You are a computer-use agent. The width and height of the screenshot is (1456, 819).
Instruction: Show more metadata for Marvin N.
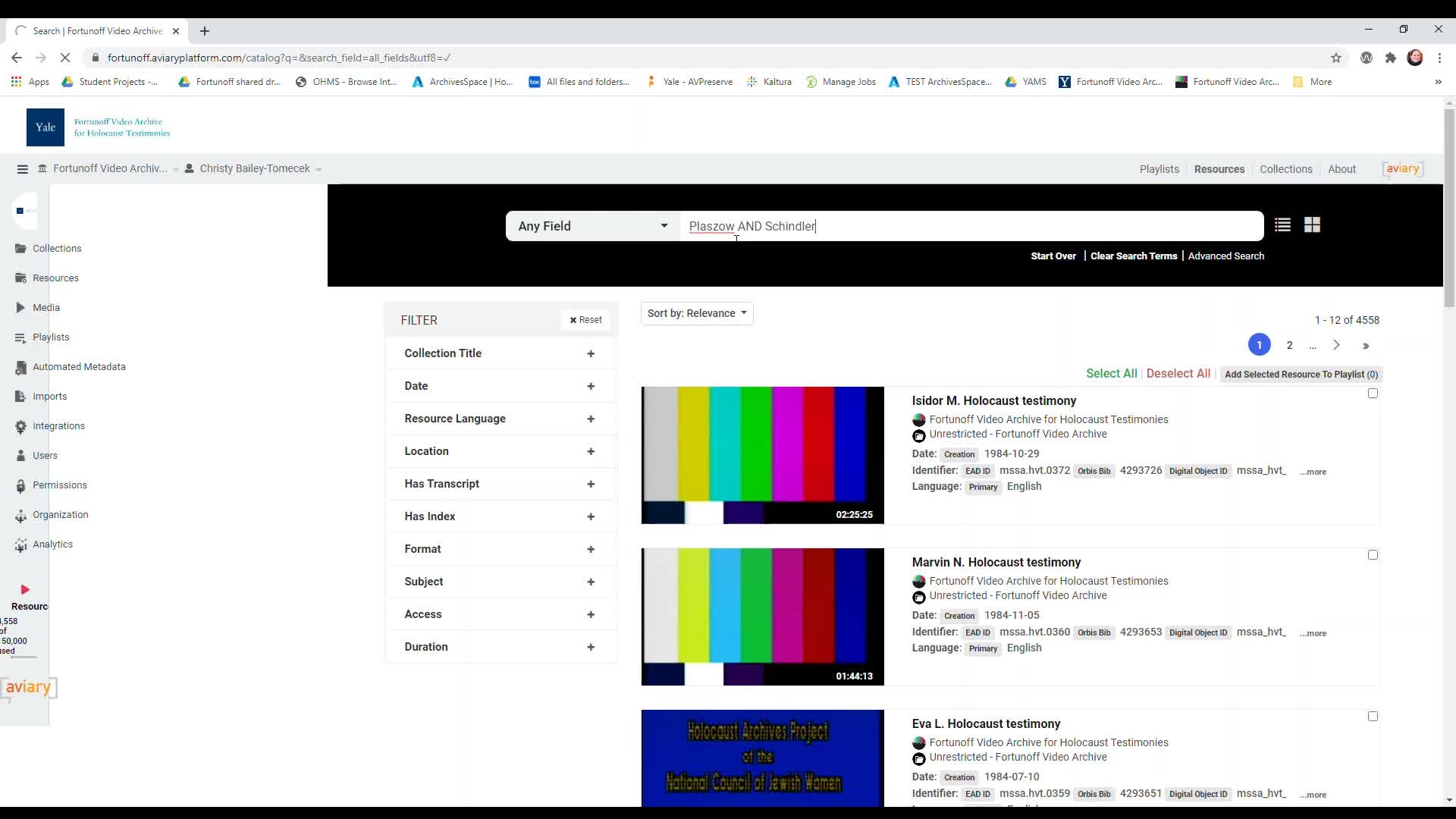click(1313, 633)
